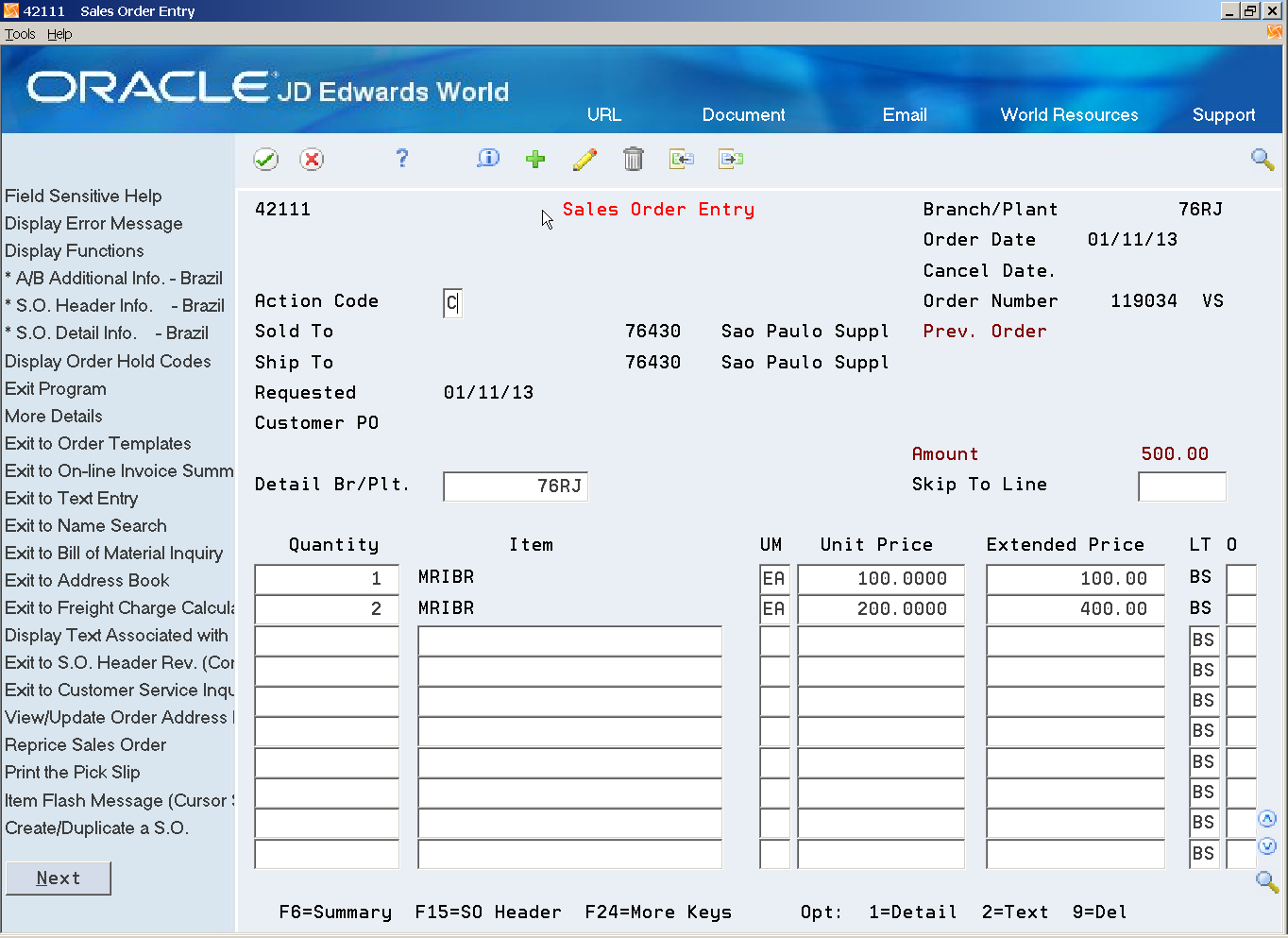
Task: Click Quantity field containing 2
Action: coord(327,609)
